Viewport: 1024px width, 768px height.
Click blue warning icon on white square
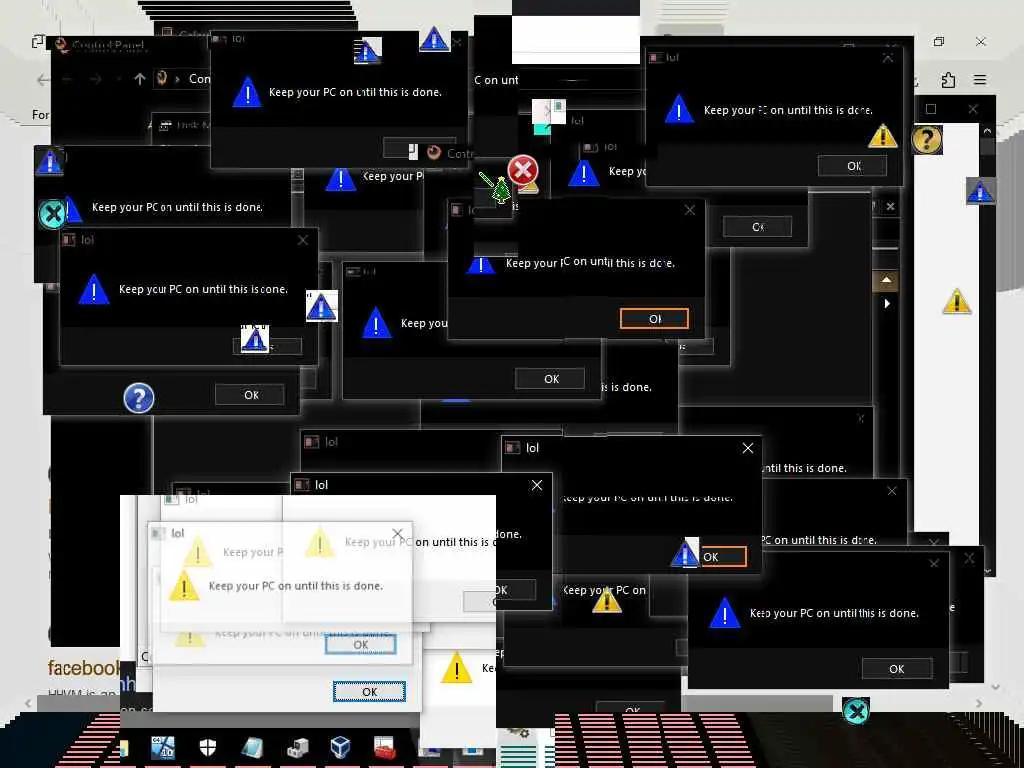coord(321,306)
